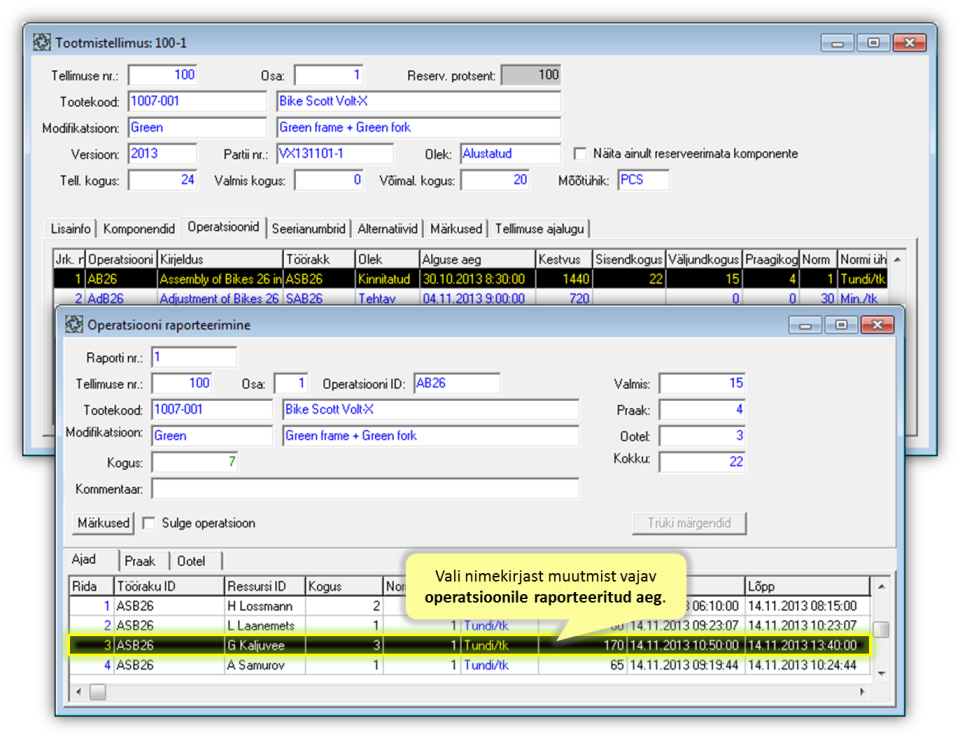Click scroll-left arrow of times list
This screenshot has height=739, width=960.
[x=78, y=691]
